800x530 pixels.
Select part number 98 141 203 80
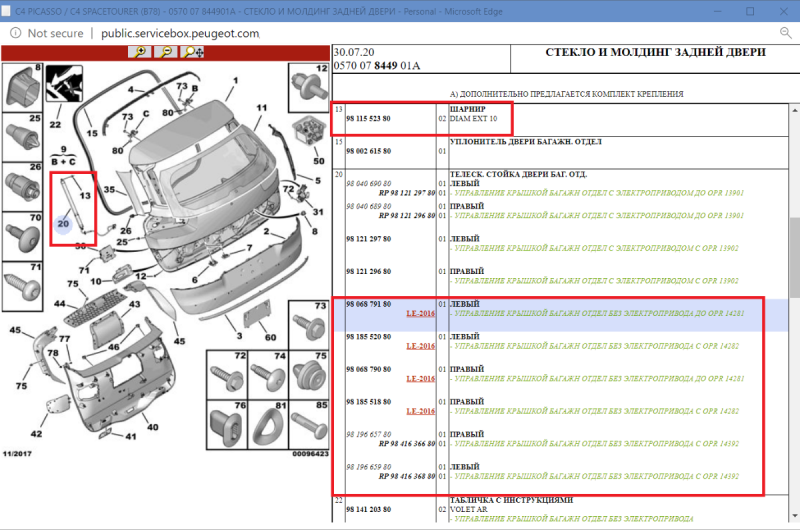point(368,509)
